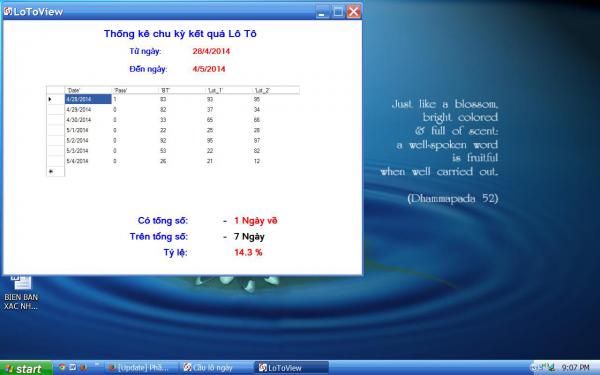Sort grid by the 'Date' column header
The width and height of the screenshot is (600, 375).
pyautogui.click(x=88, y=90)
